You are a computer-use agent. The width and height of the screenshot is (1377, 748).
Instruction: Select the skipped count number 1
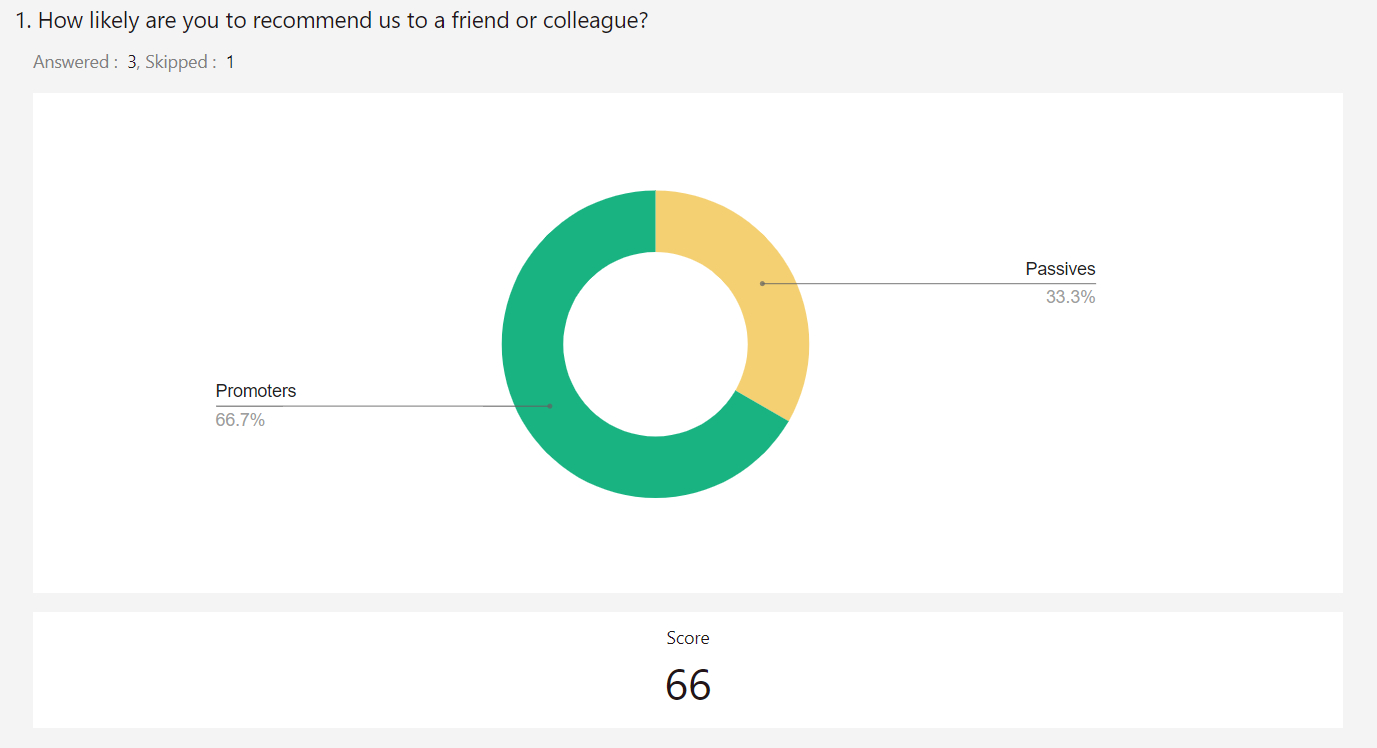click(x=230, y=62)
